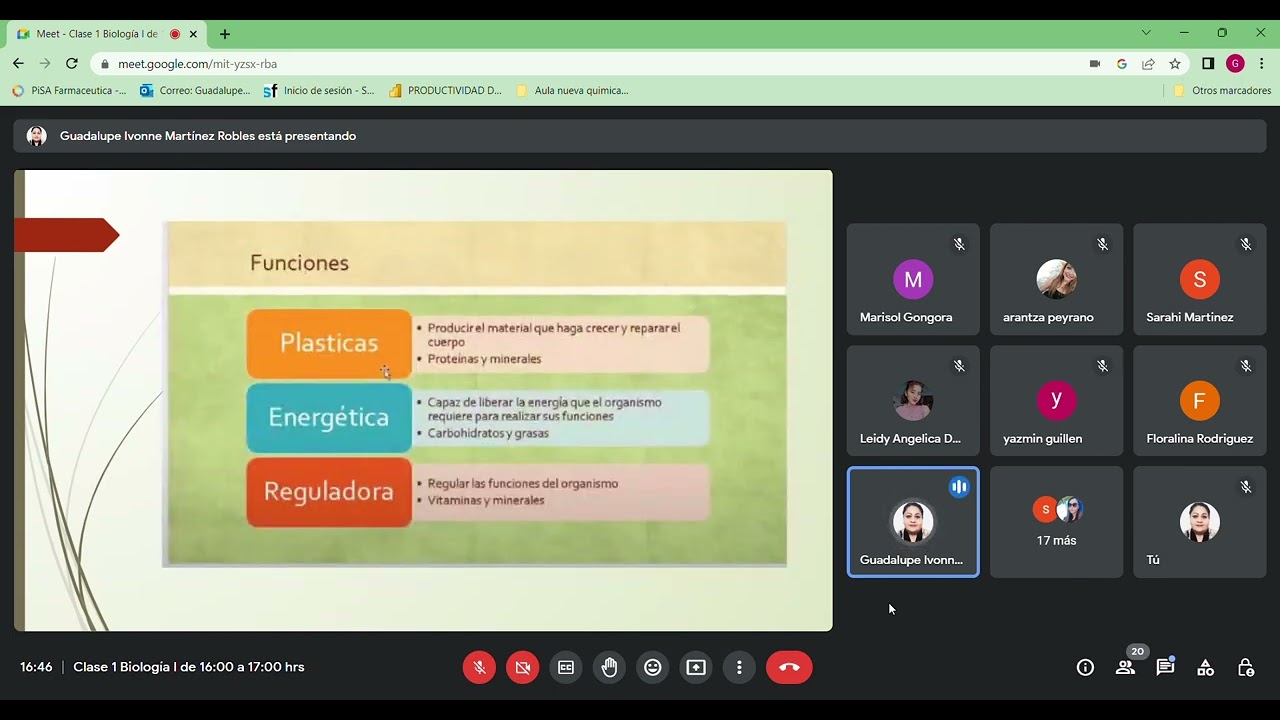Open camera permission icon in address bar
Viewport: 1280px width, 720px height.
coord(1095,63)
